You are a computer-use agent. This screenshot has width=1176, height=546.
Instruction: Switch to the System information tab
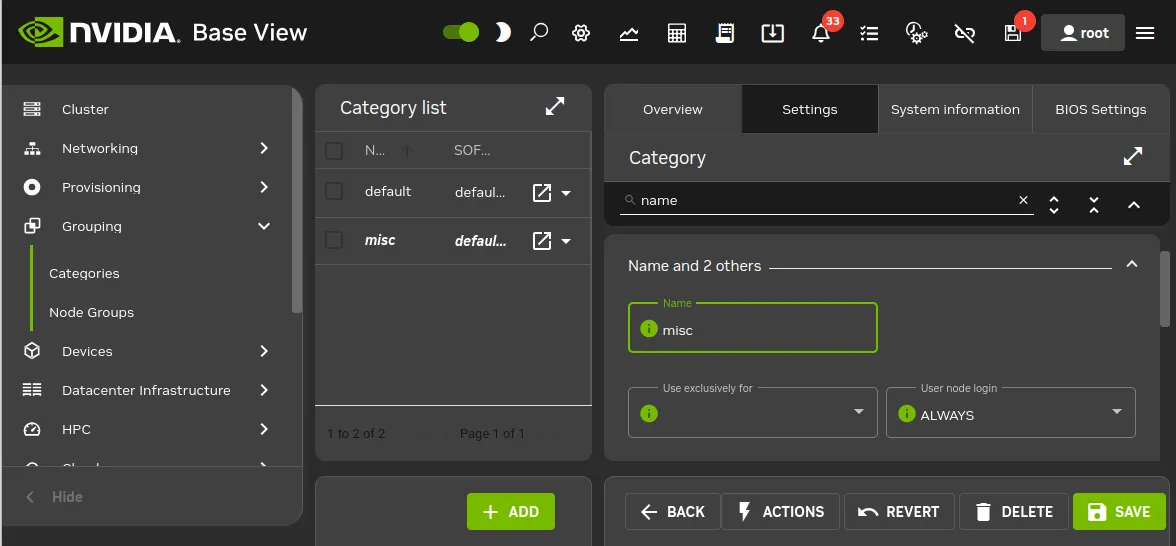tap(956, 110)
